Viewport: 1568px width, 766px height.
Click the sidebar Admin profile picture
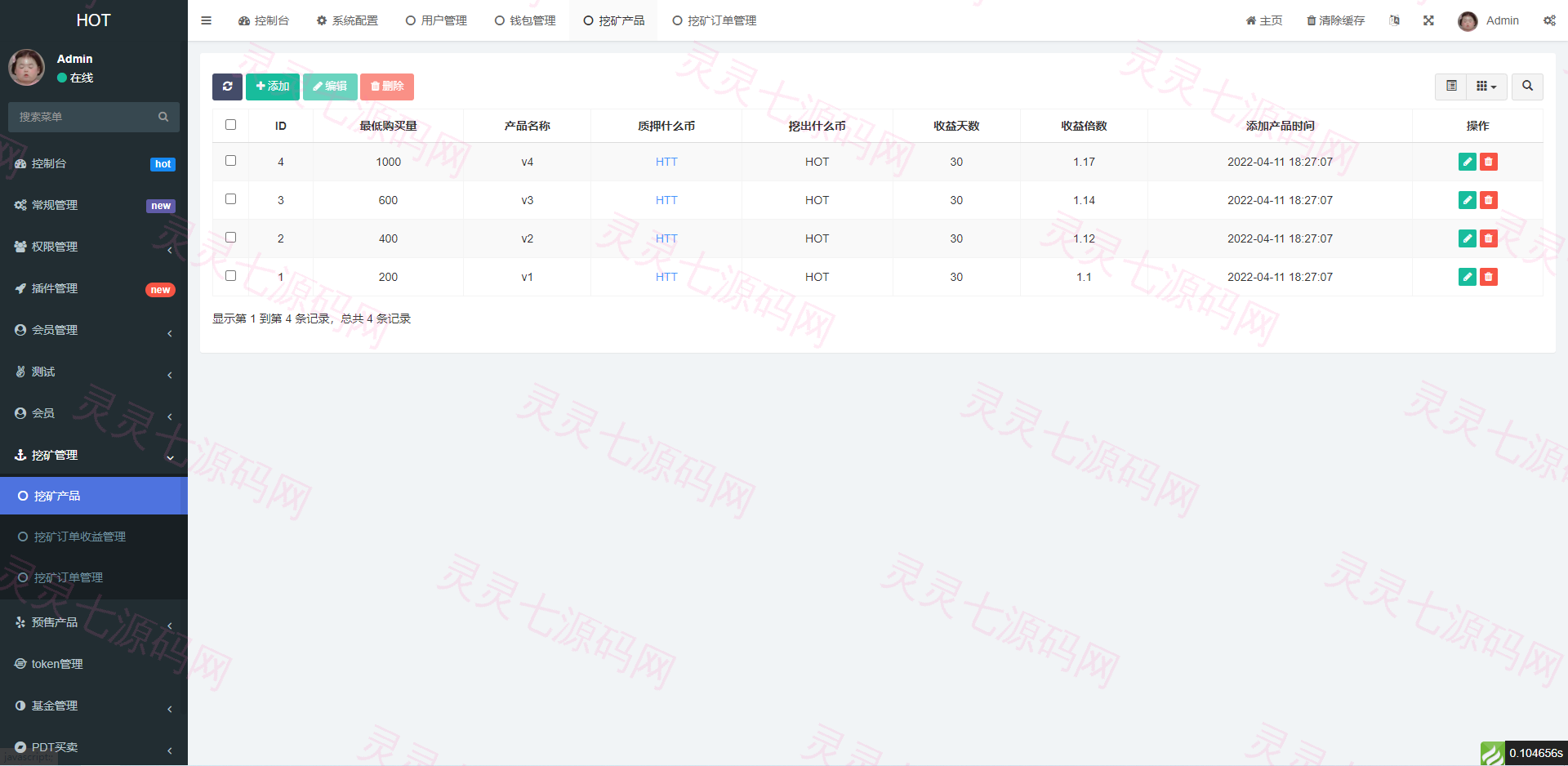27,67
